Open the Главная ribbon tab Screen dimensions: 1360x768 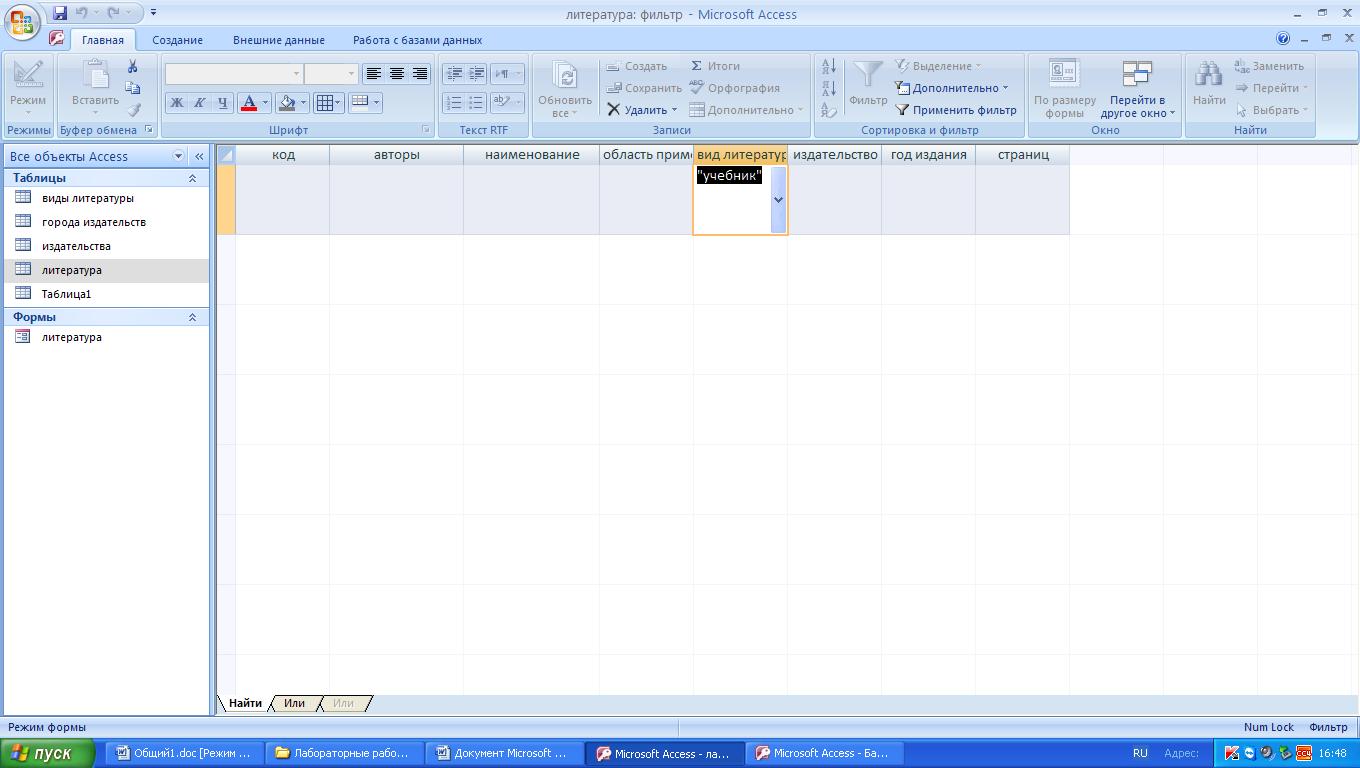[103, 40]
